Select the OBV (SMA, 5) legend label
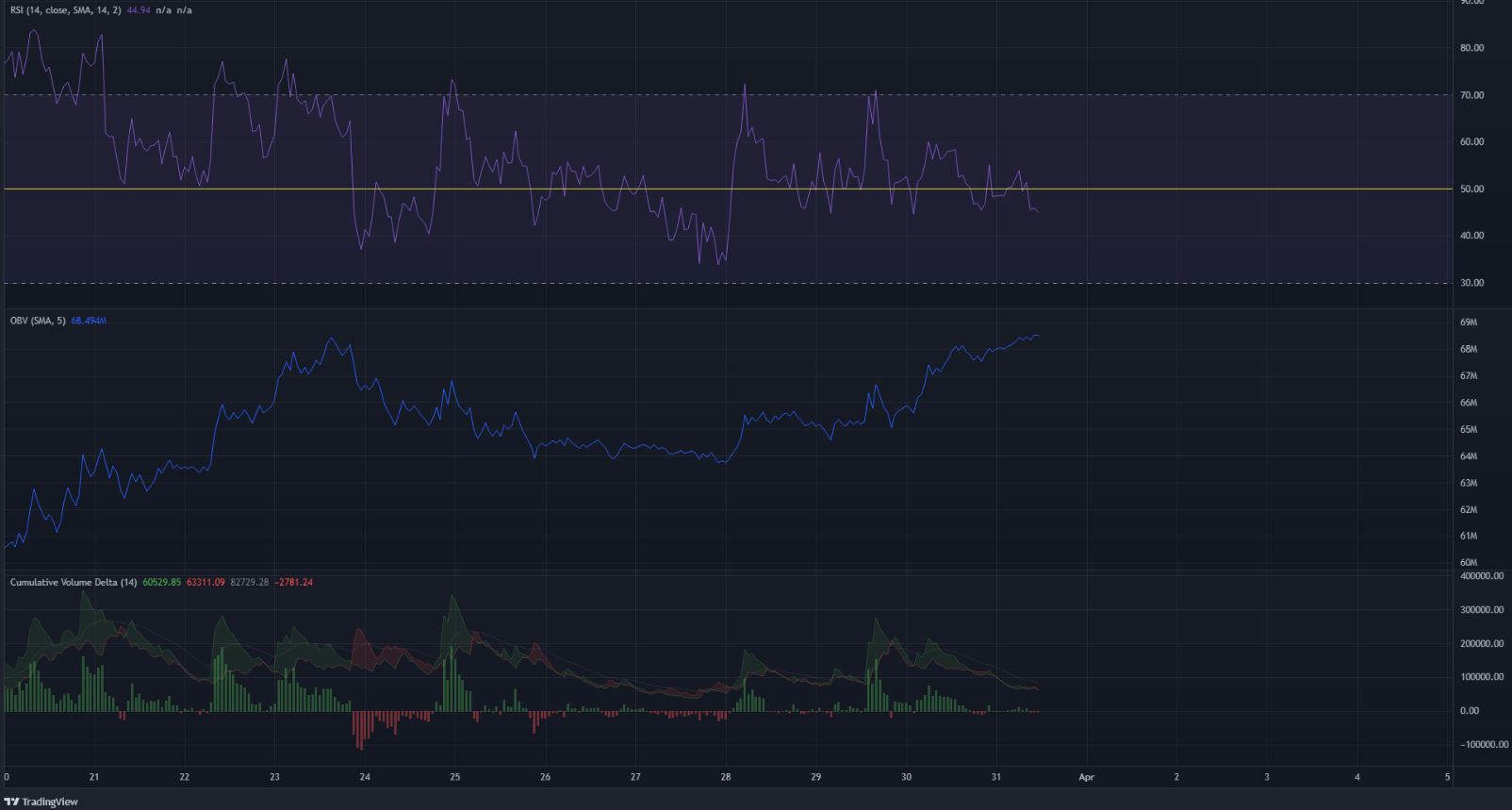The image size is (1512, 810). click(x=38, y=321)
